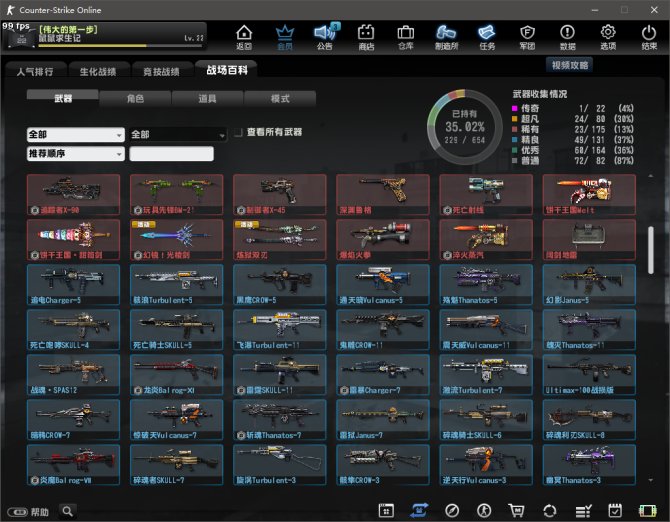The image size is (670, 522).
Task: Click the running figure icon
Action: click(484, 510)
